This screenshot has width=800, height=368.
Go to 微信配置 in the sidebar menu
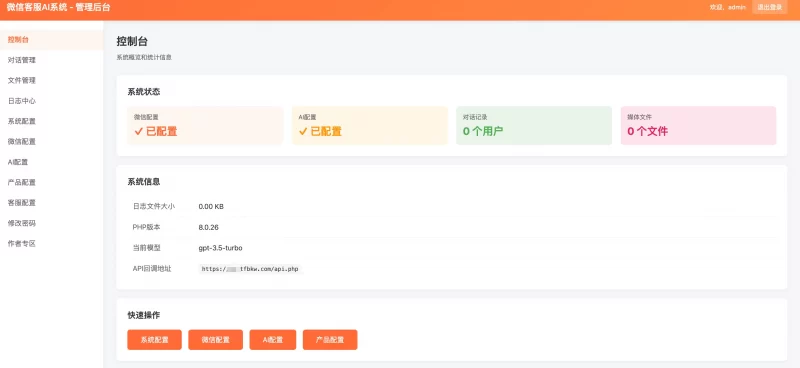click(x=52, y=142)
